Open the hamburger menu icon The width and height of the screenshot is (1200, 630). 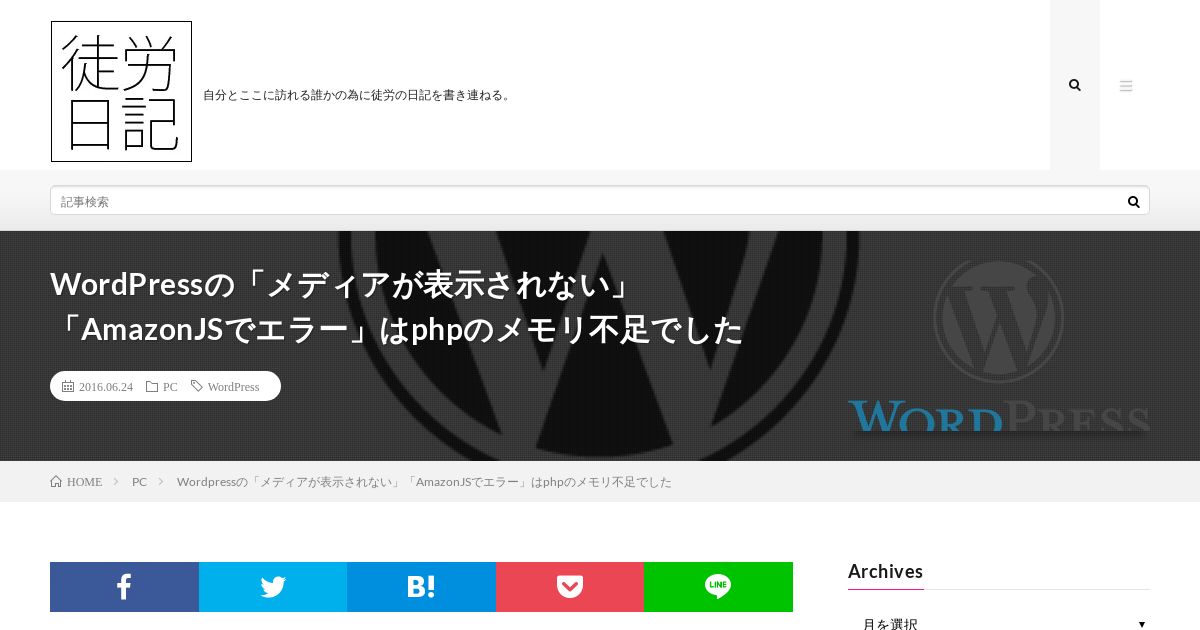pyautogui.click(x=1126, y=85)
